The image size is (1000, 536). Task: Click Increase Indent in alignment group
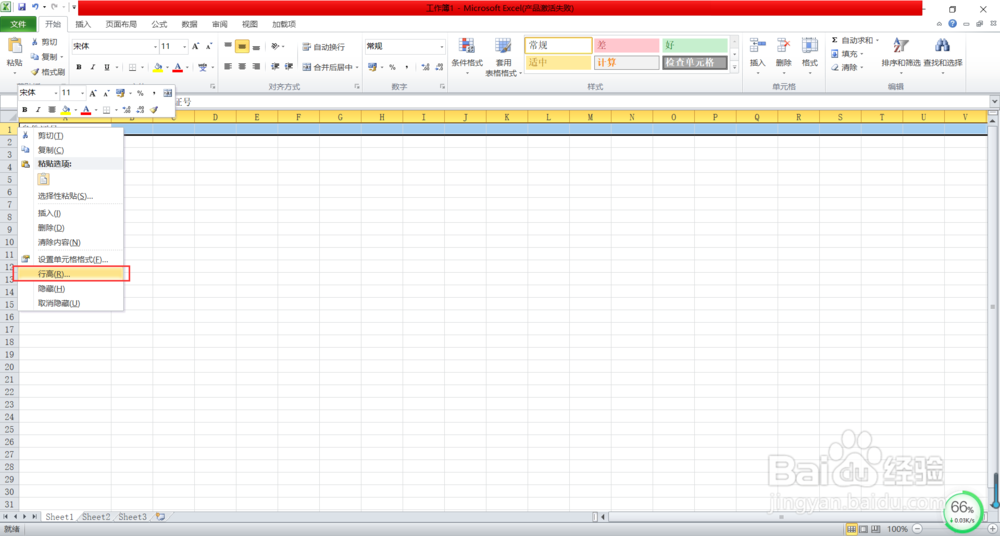click(x=289, y=66)
